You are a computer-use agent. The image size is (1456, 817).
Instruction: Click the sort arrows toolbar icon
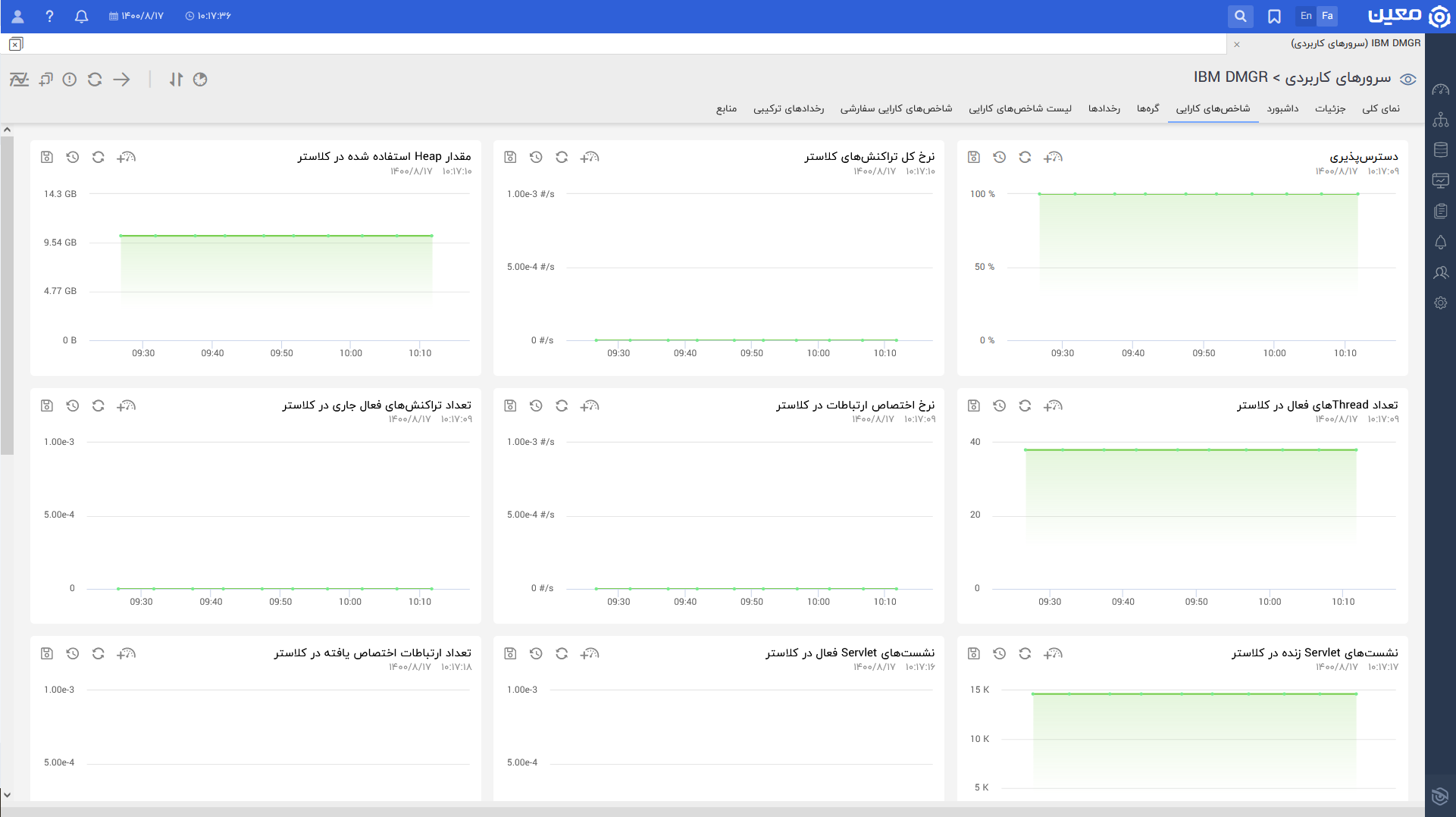click(x=176, y=80)
